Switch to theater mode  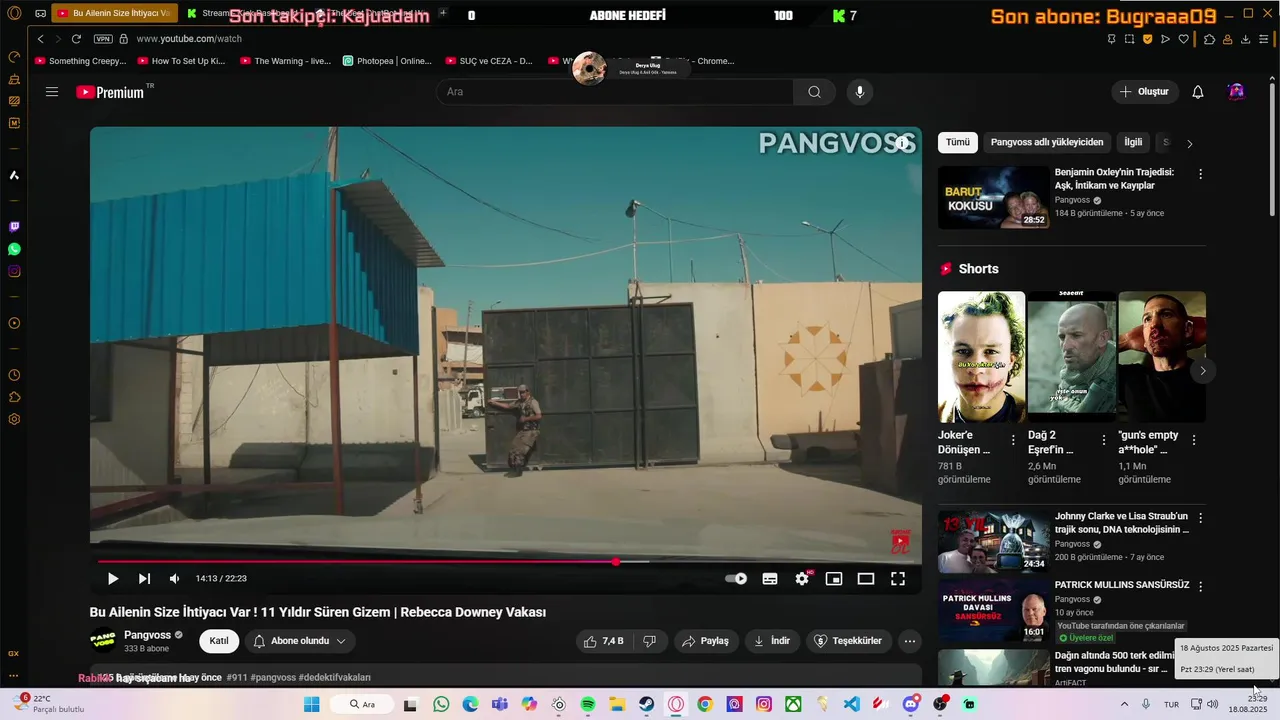pos(866,579)
